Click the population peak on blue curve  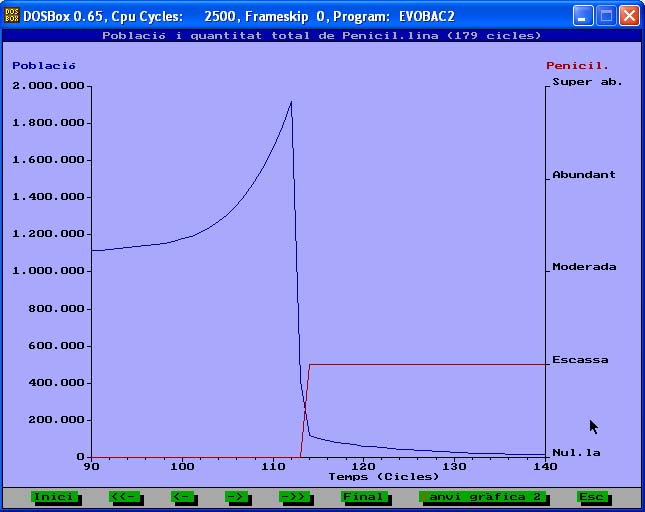[x=290, y=102]
